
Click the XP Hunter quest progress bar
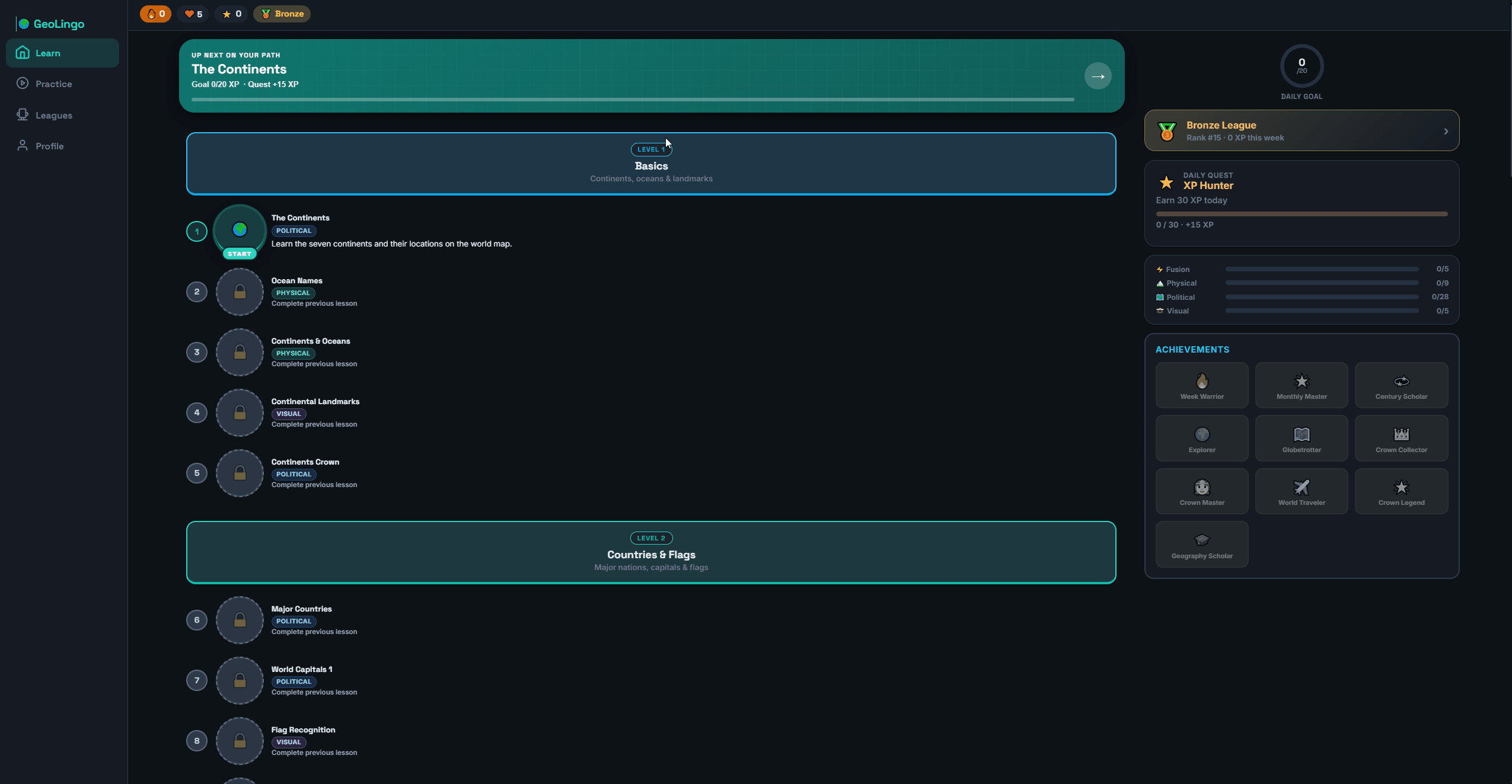[1302, 214]
